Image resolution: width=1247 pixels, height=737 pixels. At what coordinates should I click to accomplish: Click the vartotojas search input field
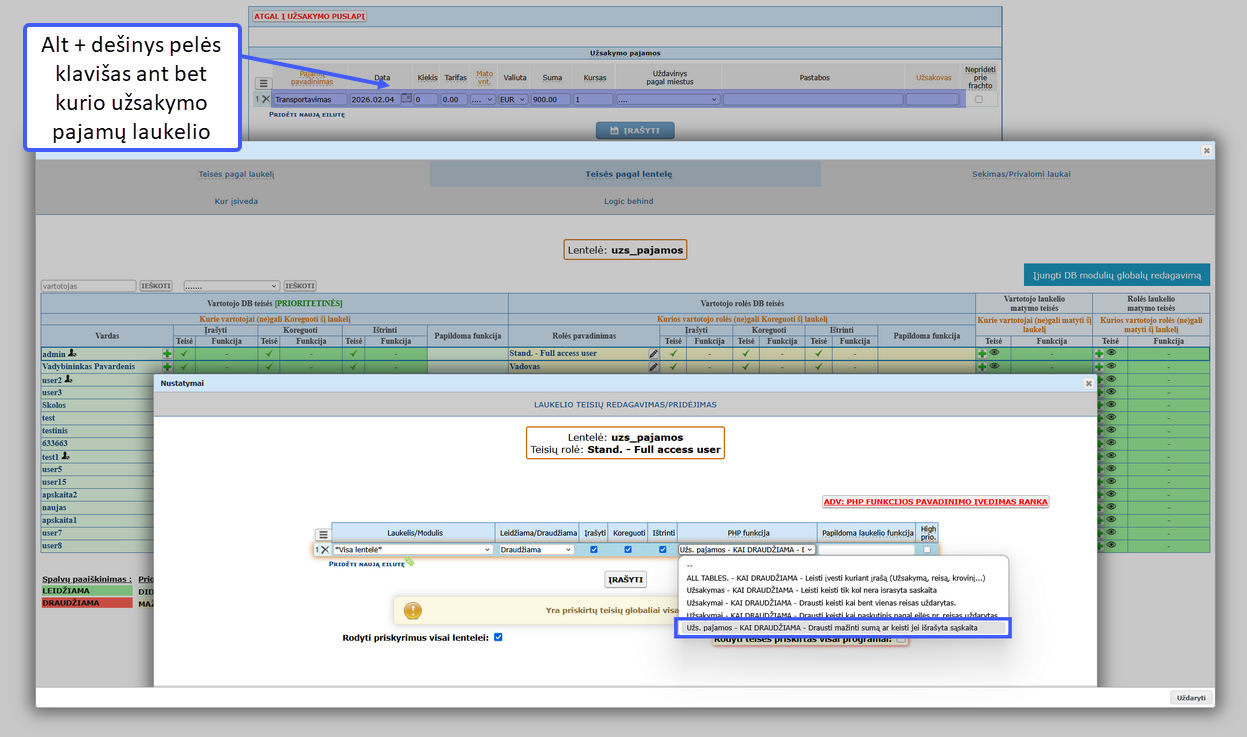(88, 286)
